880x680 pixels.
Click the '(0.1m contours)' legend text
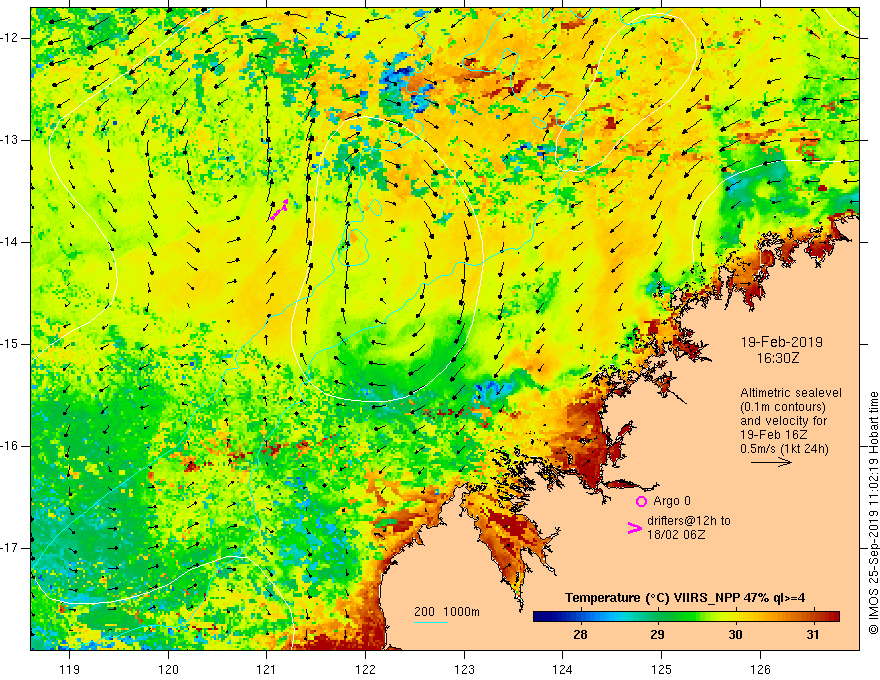point(783,407)
